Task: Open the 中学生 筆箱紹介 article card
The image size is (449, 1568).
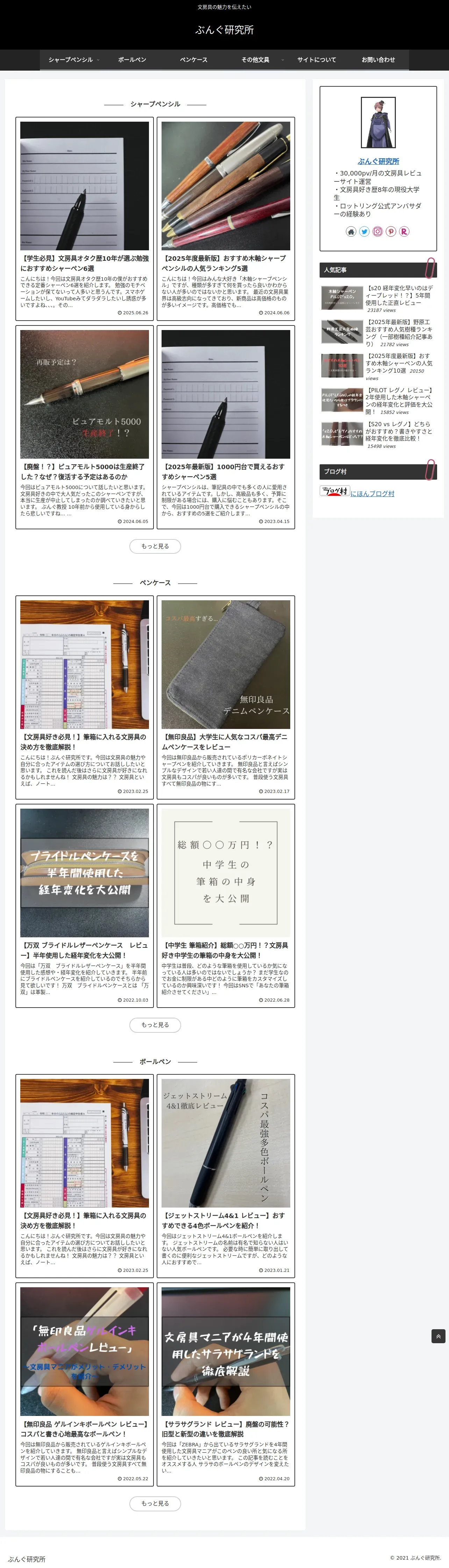Action: point(226,906)
